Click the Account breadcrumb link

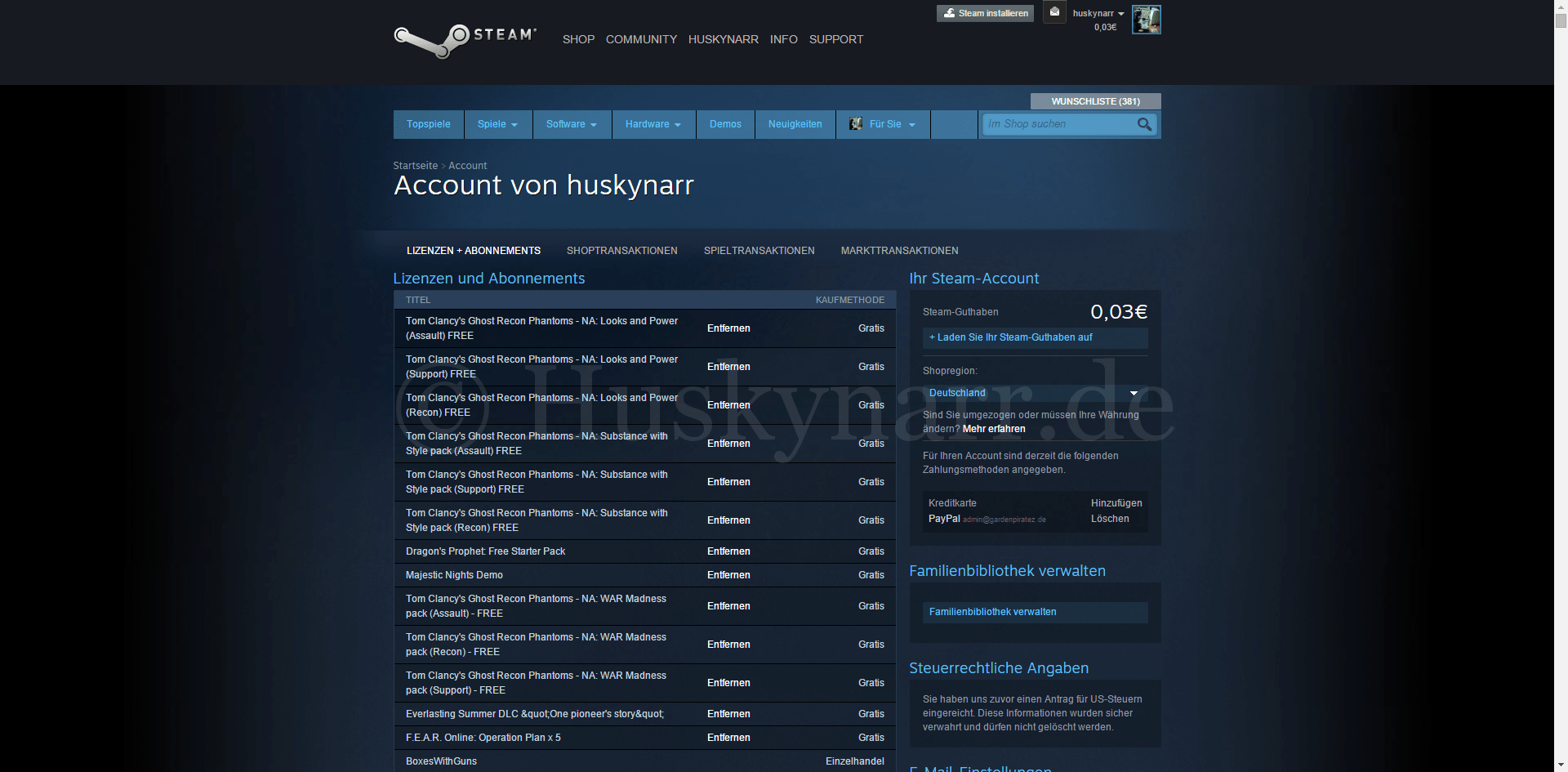(467, 166)
